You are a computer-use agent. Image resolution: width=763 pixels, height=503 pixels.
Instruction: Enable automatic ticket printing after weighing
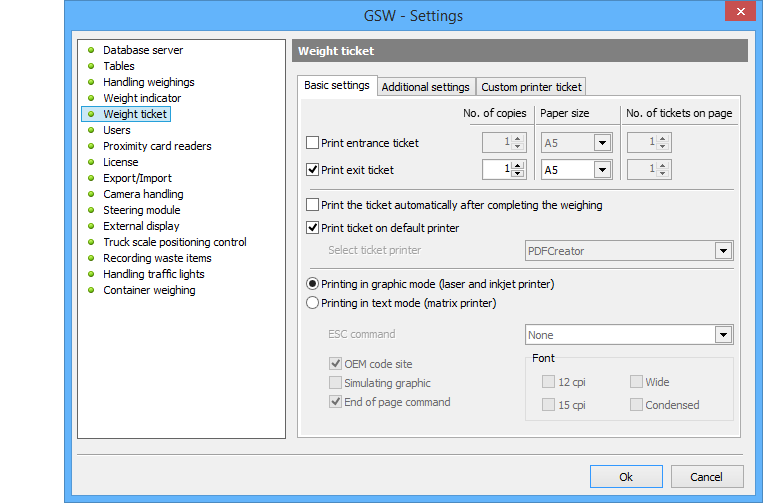(x=313, y=205)
